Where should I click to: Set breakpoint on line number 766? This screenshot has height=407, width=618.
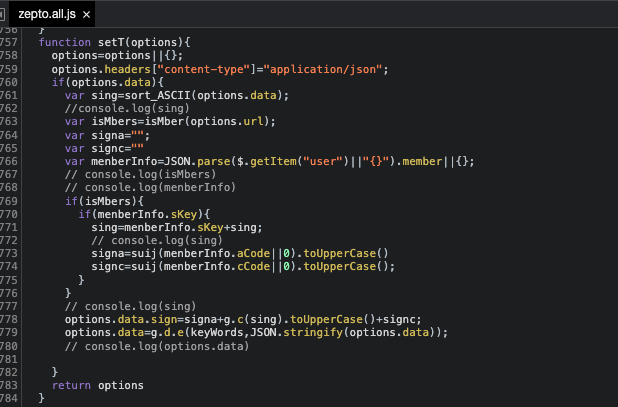(x=9, y=161)
